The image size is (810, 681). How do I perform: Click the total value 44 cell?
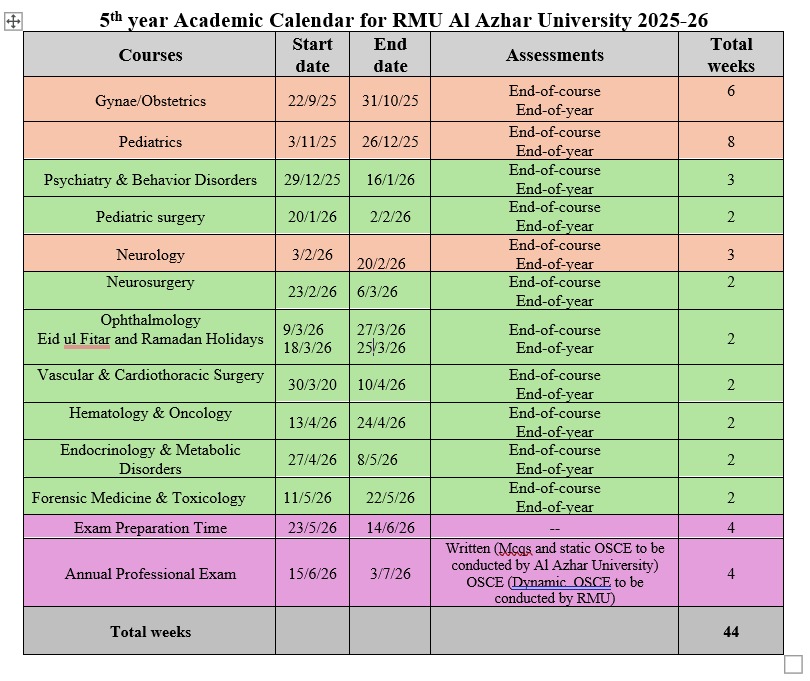730,632
